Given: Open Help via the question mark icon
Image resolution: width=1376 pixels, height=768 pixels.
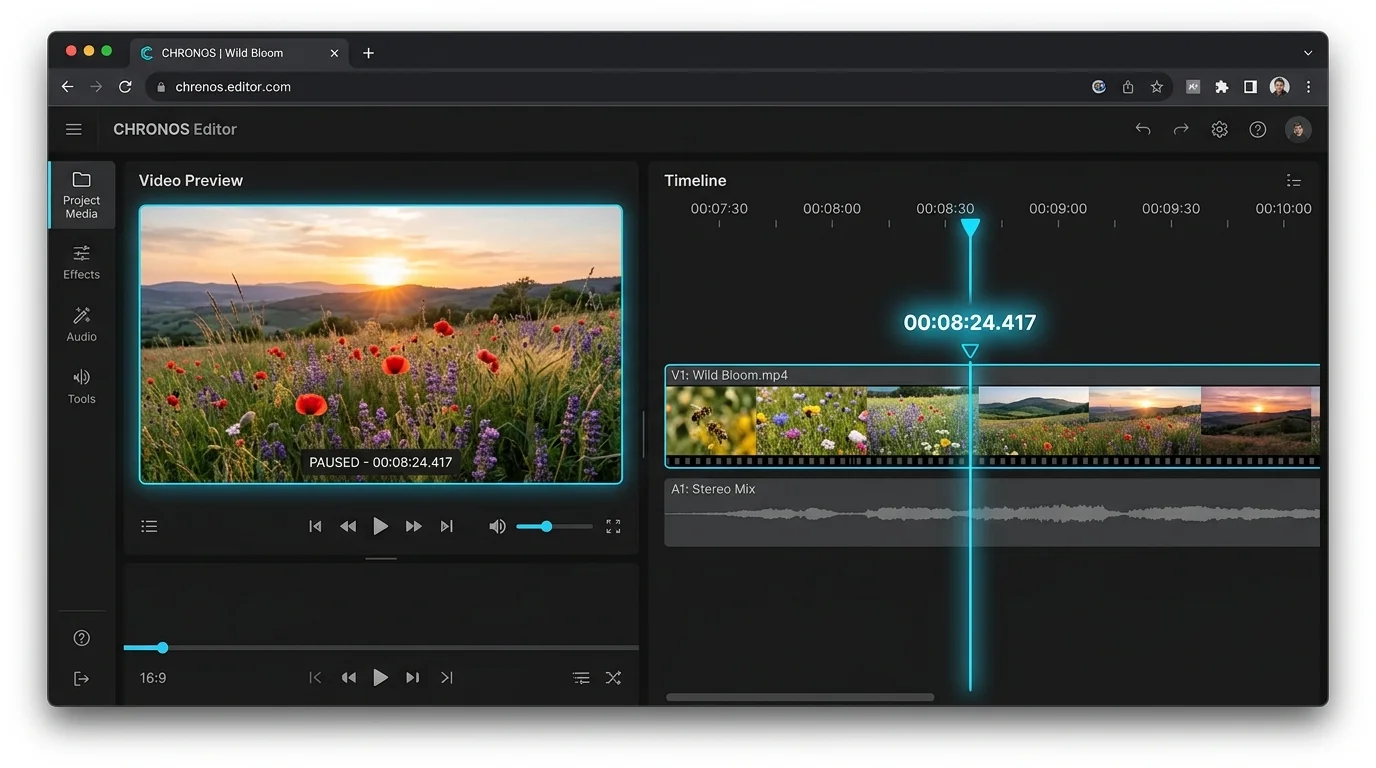Looking at the screenshot, I should pyautogui.click(x=1257, y=129).
